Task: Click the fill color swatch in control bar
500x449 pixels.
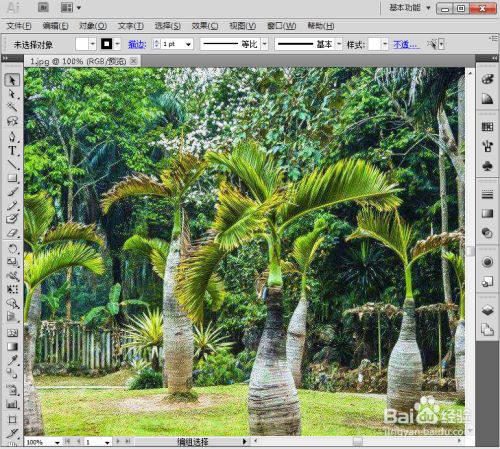Action: 82,44
